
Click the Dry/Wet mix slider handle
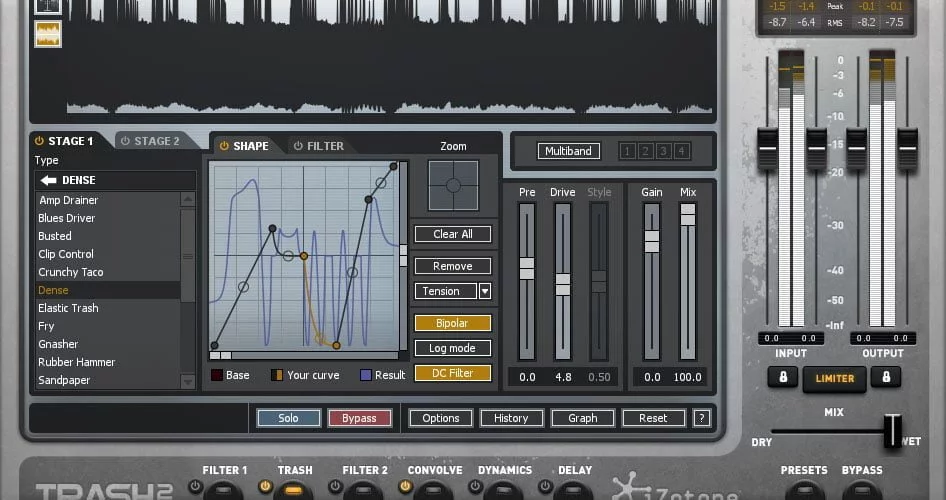pos(892,431)
